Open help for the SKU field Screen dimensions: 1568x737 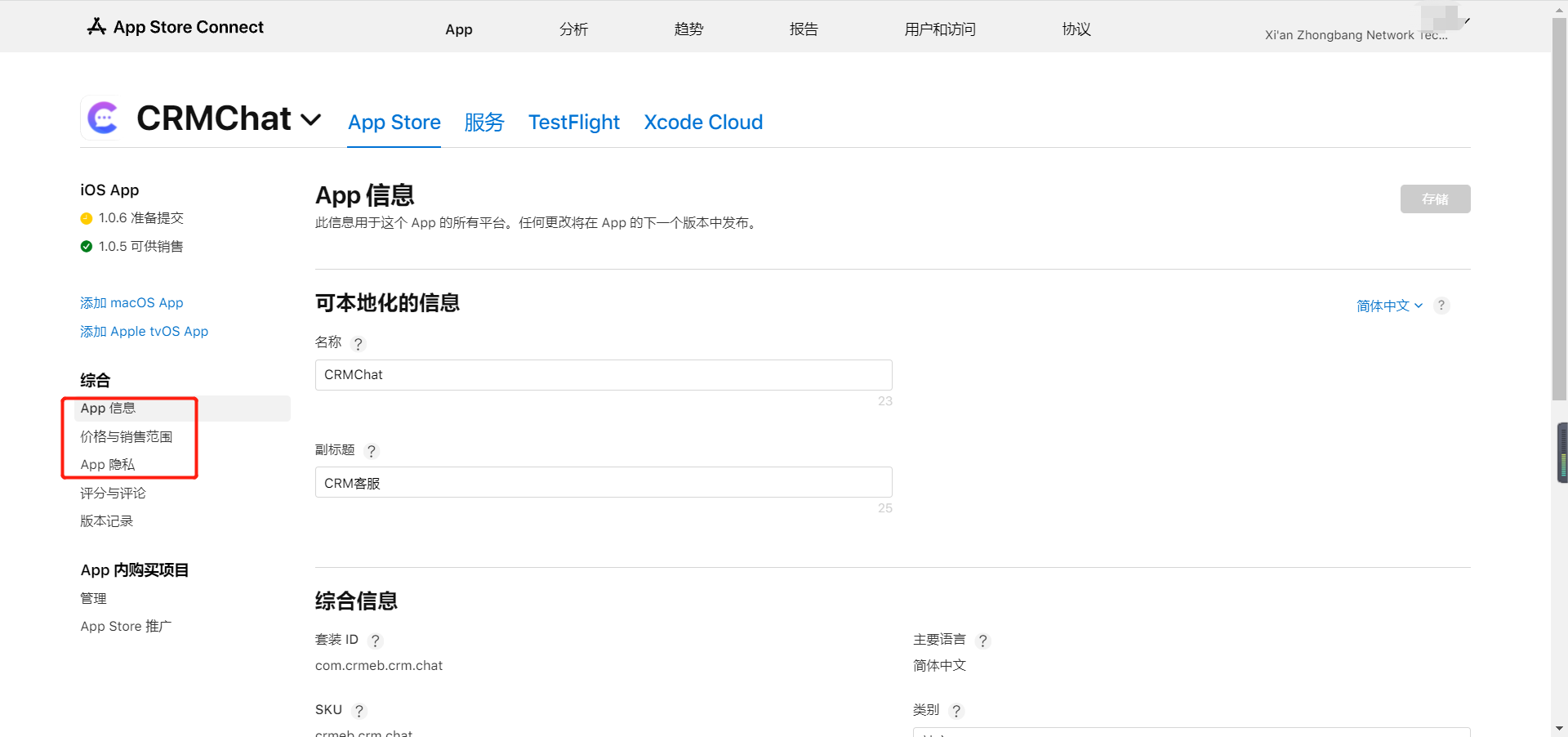(x=360, y=710)
